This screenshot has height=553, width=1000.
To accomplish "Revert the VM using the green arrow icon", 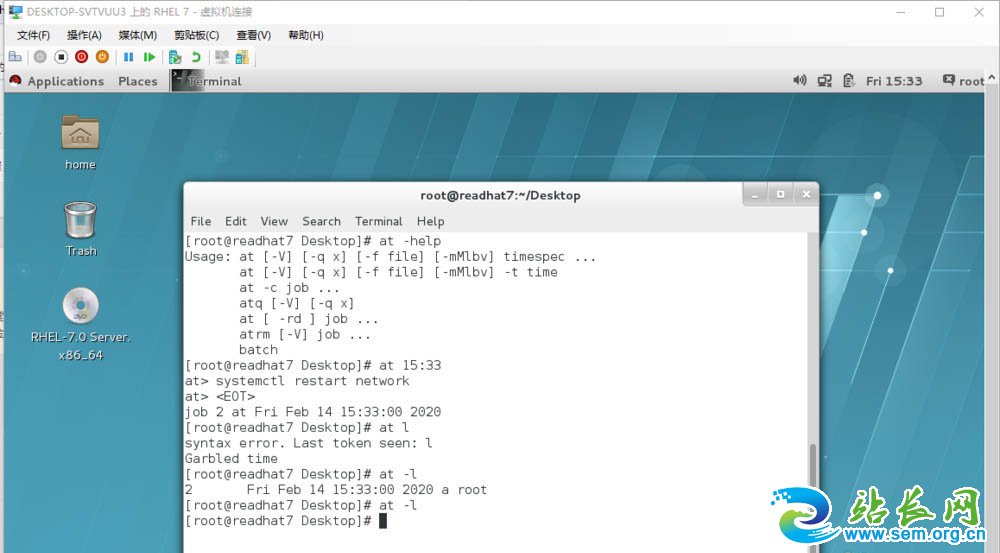I will [x=196, y=57].
